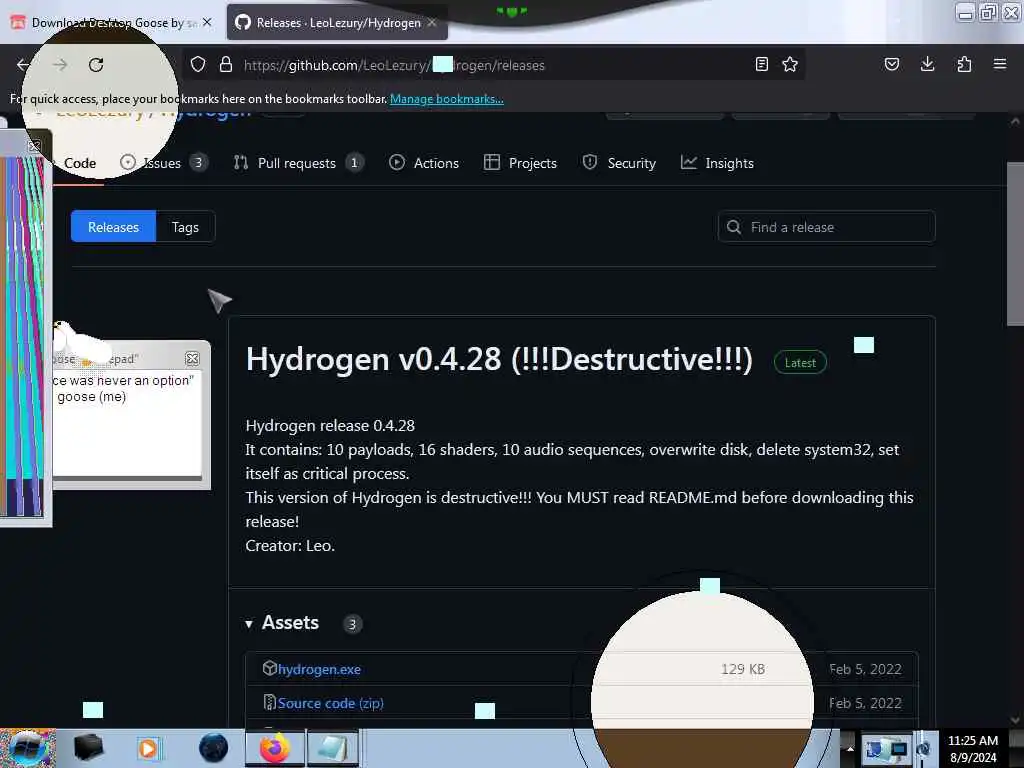1024x768 pixels.
Task: Click the Hydrogen release 0.4.28 description line
Action: pos(330,425)
